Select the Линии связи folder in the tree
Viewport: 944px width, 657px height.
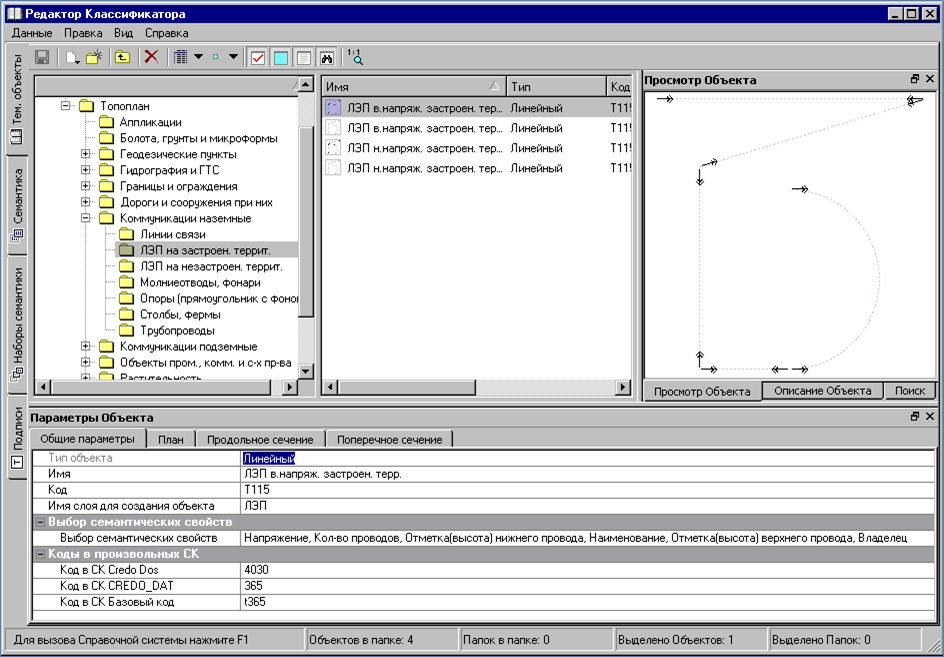click(x=173, y=234)
